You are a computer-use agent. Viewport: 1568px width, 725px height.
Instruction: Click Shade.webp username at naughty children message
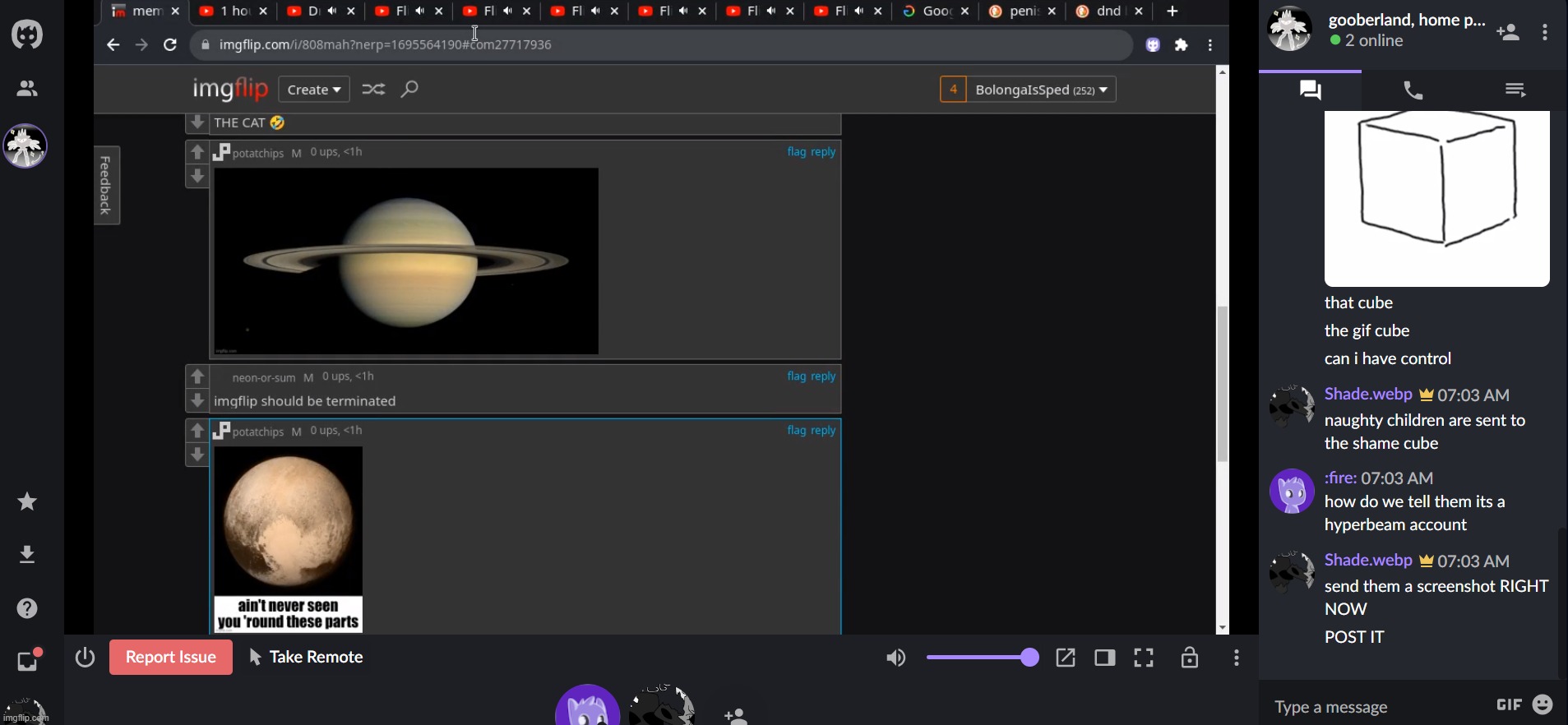(x=1368, y=395)
